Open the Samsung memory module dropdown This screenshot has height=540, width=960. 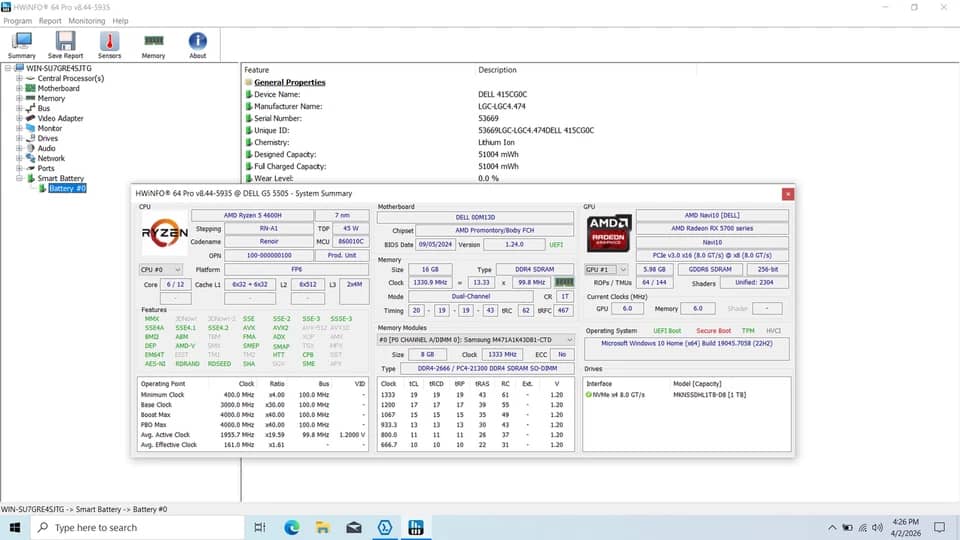tap(476, 340)
